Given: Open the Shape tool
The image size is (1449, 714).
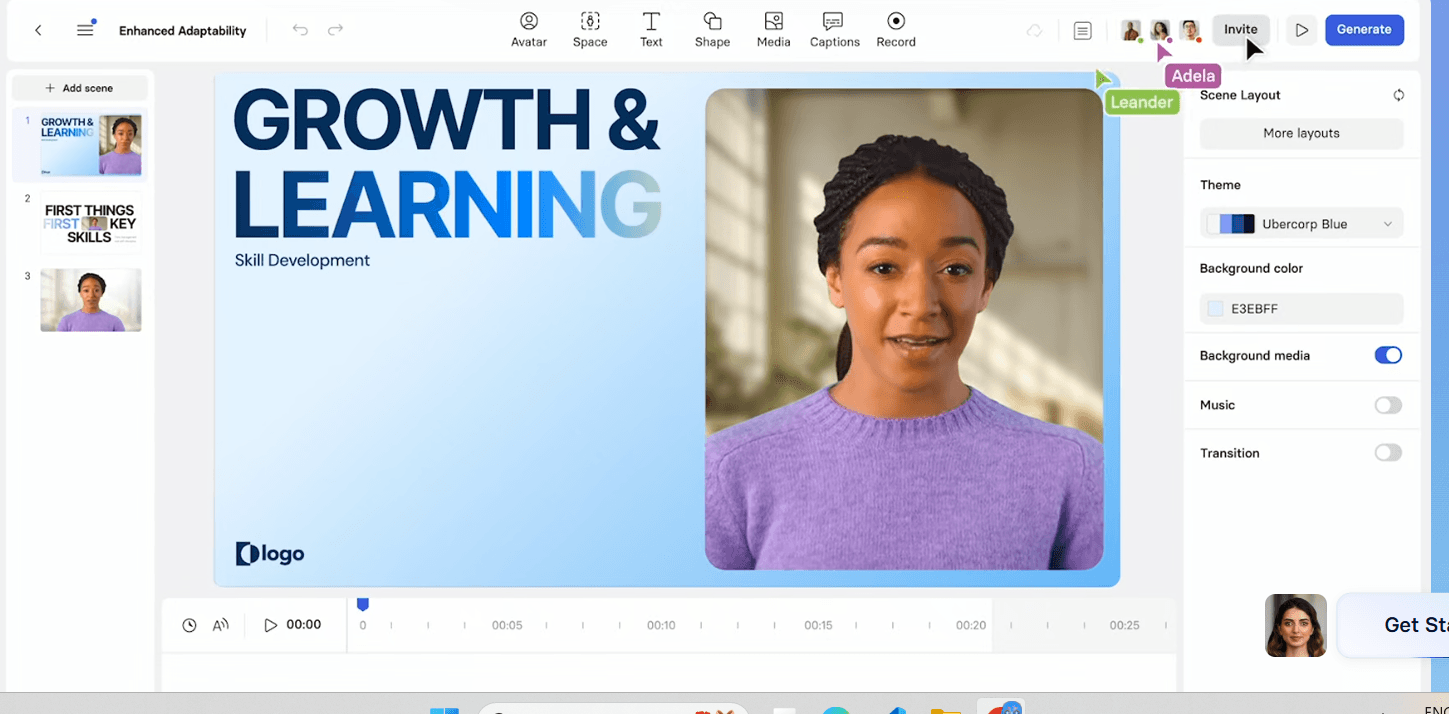Looking at the screenshot, I should point(712,30).
